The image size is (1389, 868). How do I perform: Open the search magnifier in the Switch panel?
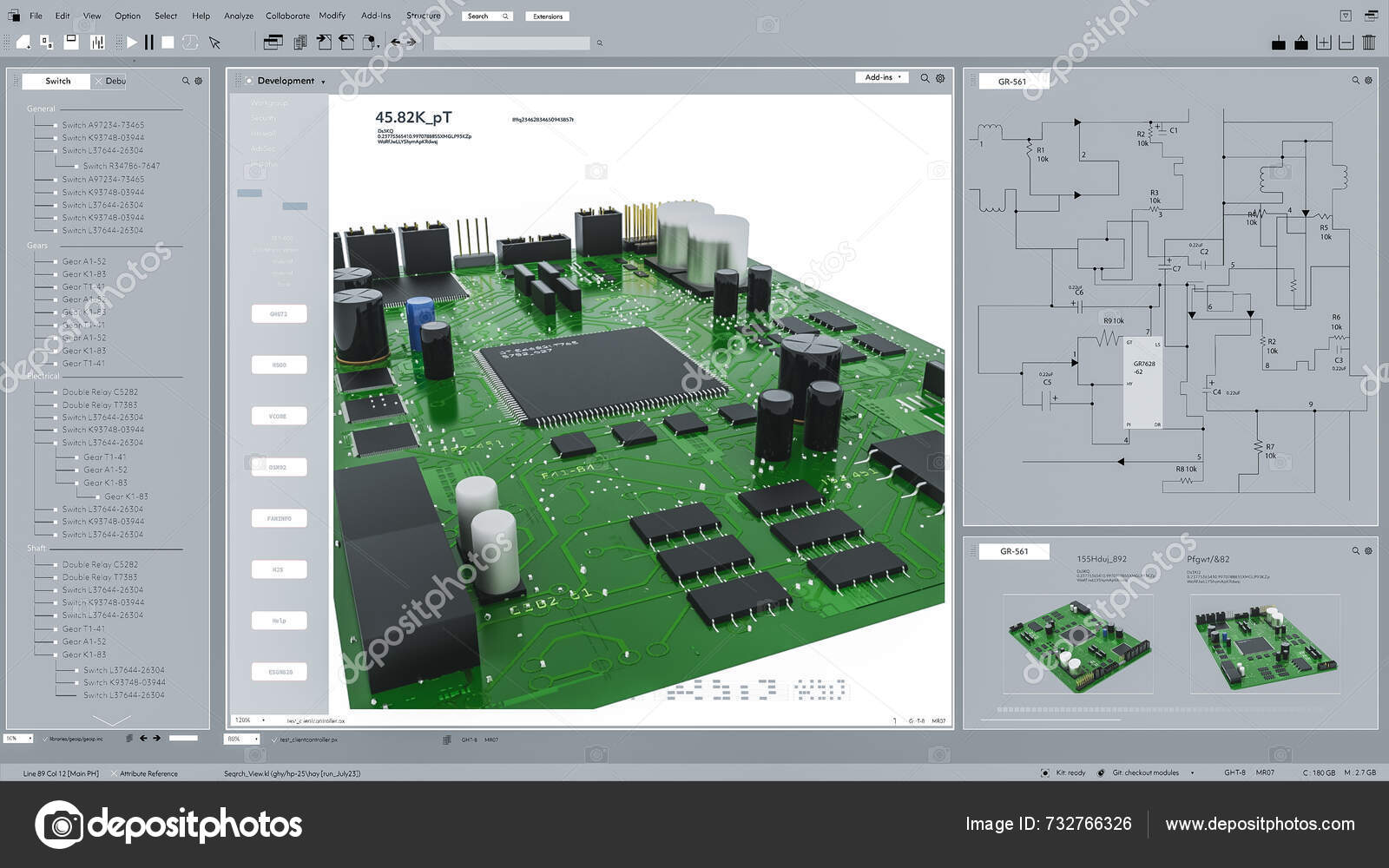(184, 80)
